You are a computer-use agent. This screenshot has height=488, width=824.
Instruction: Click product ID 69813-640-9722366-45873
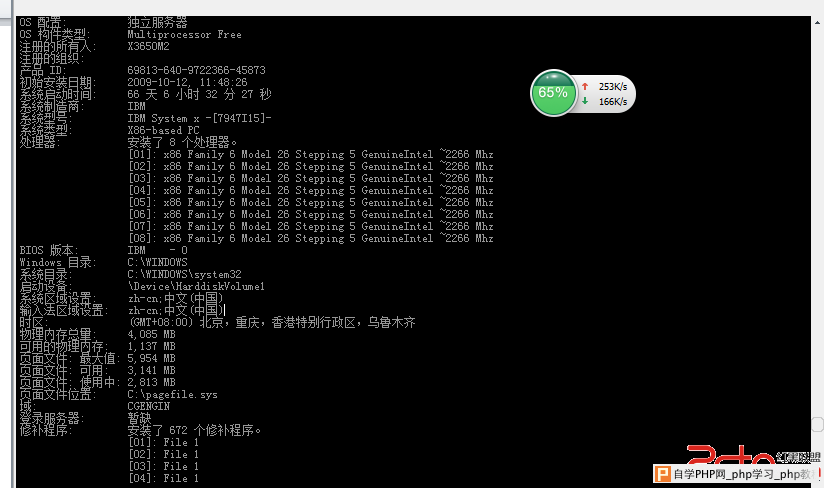[x=197, y=70]
